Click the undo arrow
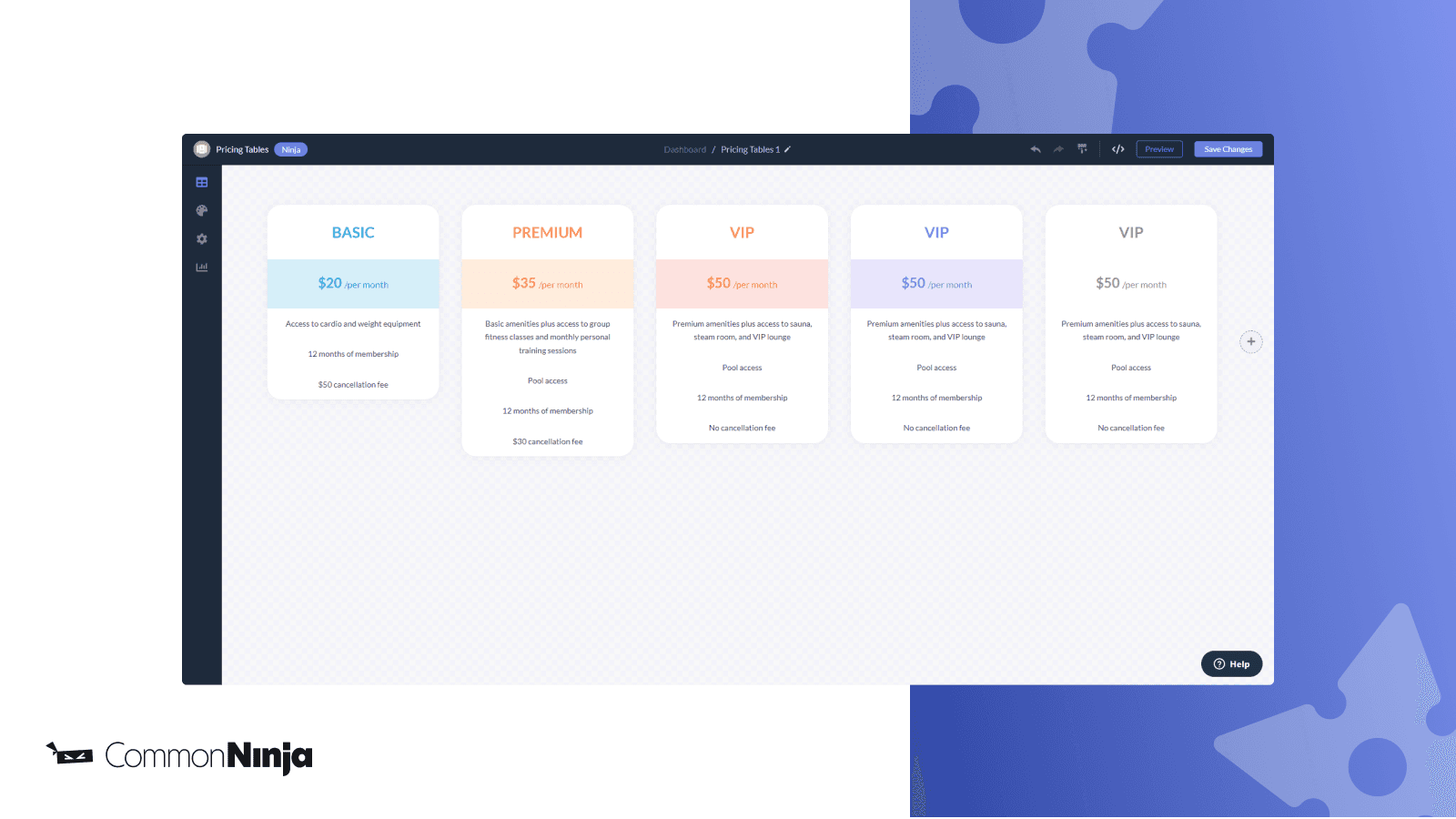1456x819 pixels. tap(1036, 149)
